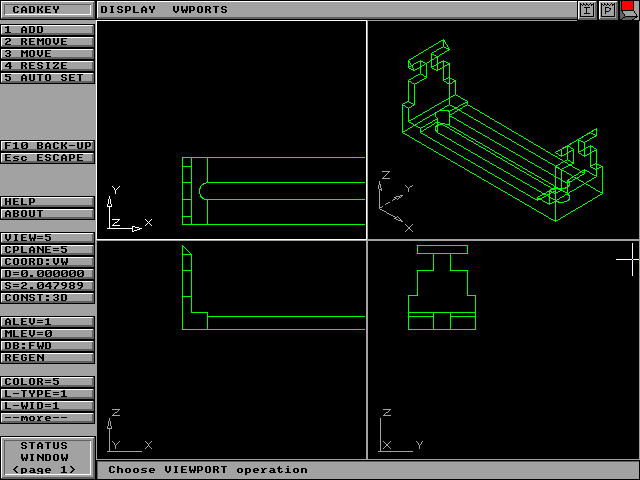The image size is (640, 480).
Task: Toggle the COORD:VW setting
Action: pyautogui.click(x=48, y=262)
